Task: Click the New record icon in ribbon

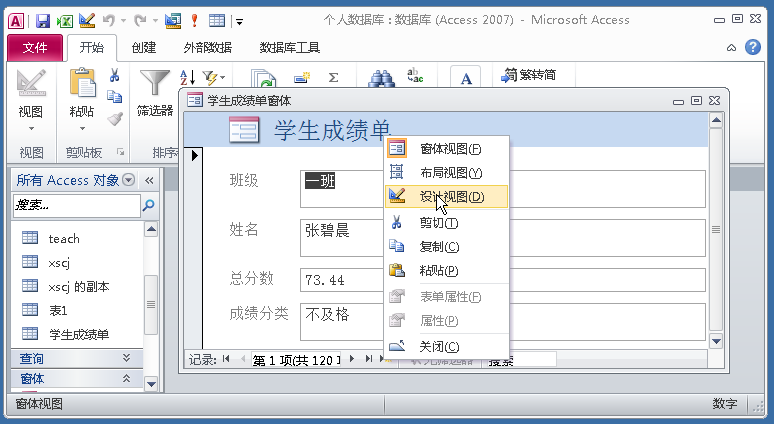Action: (x=302, y=77)
